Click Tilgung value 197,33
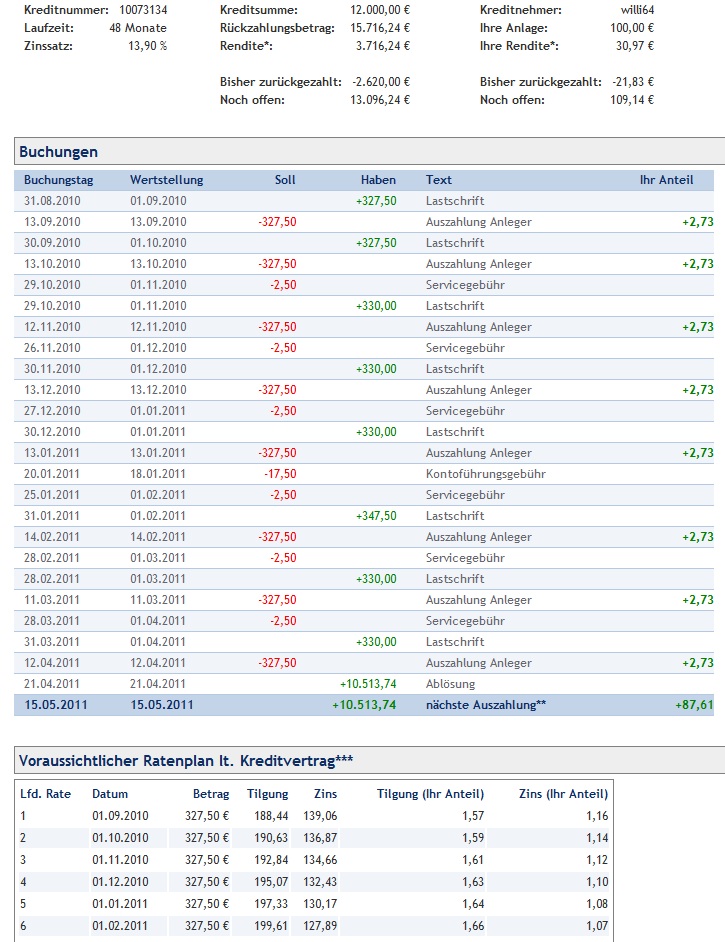This screenshot has height=942, width=725. [x=271, y=904]
